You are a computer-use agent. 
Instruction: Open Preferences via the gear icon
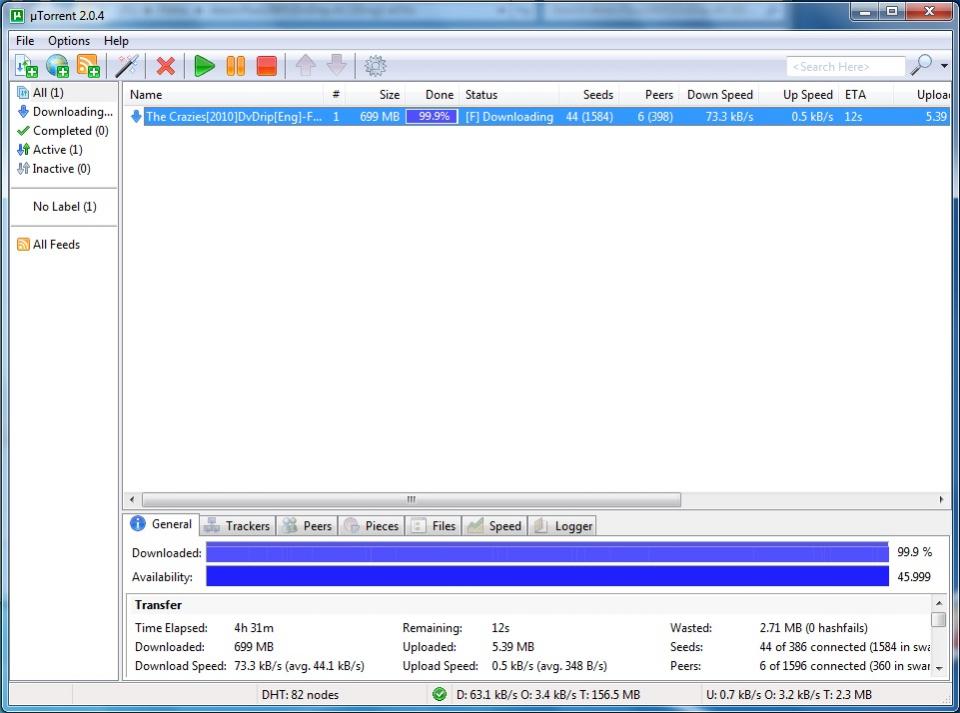pos(375,66)
